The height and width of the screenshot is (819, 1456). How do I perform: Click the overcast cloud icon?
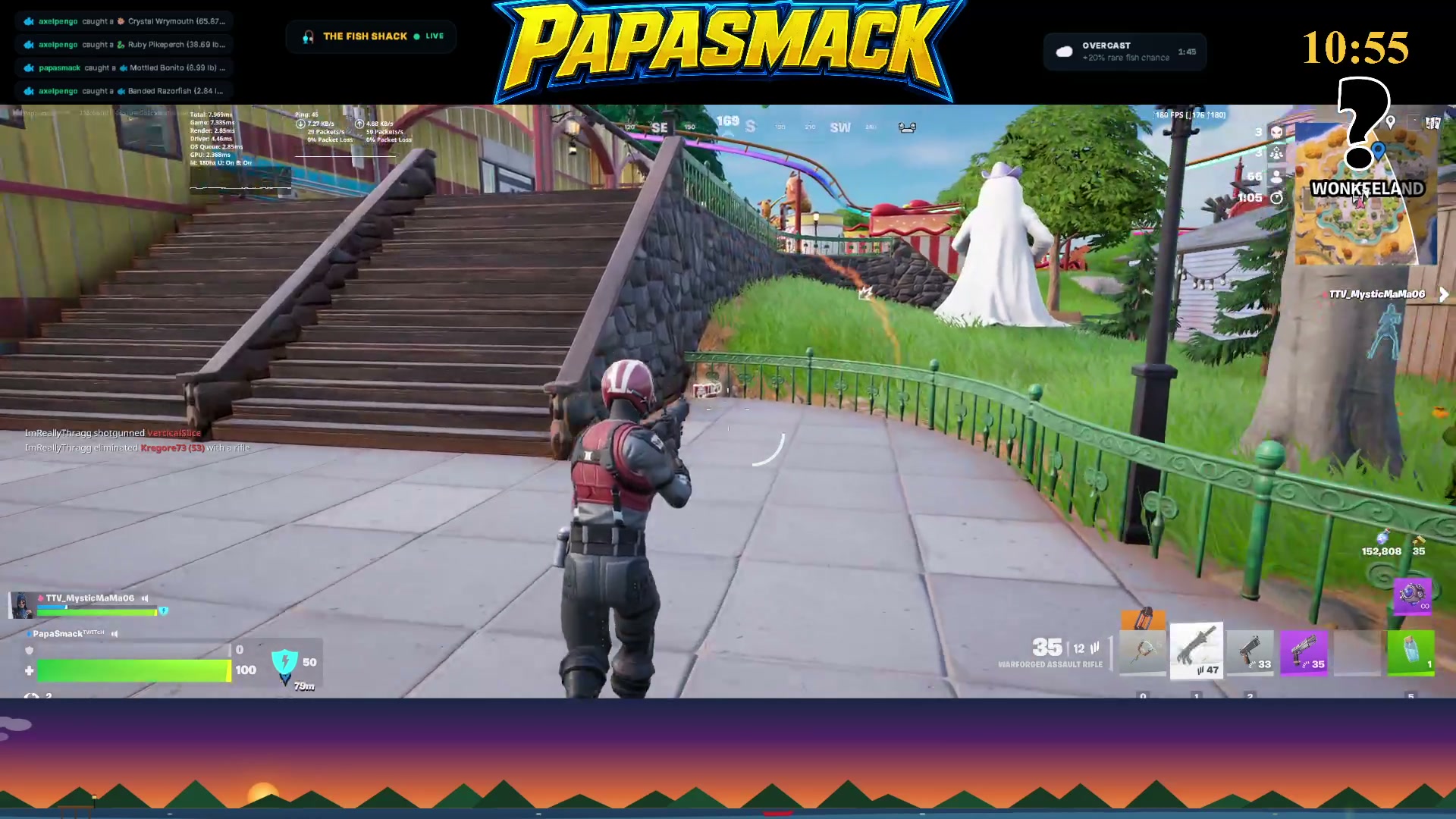[x=1065, y=52]
